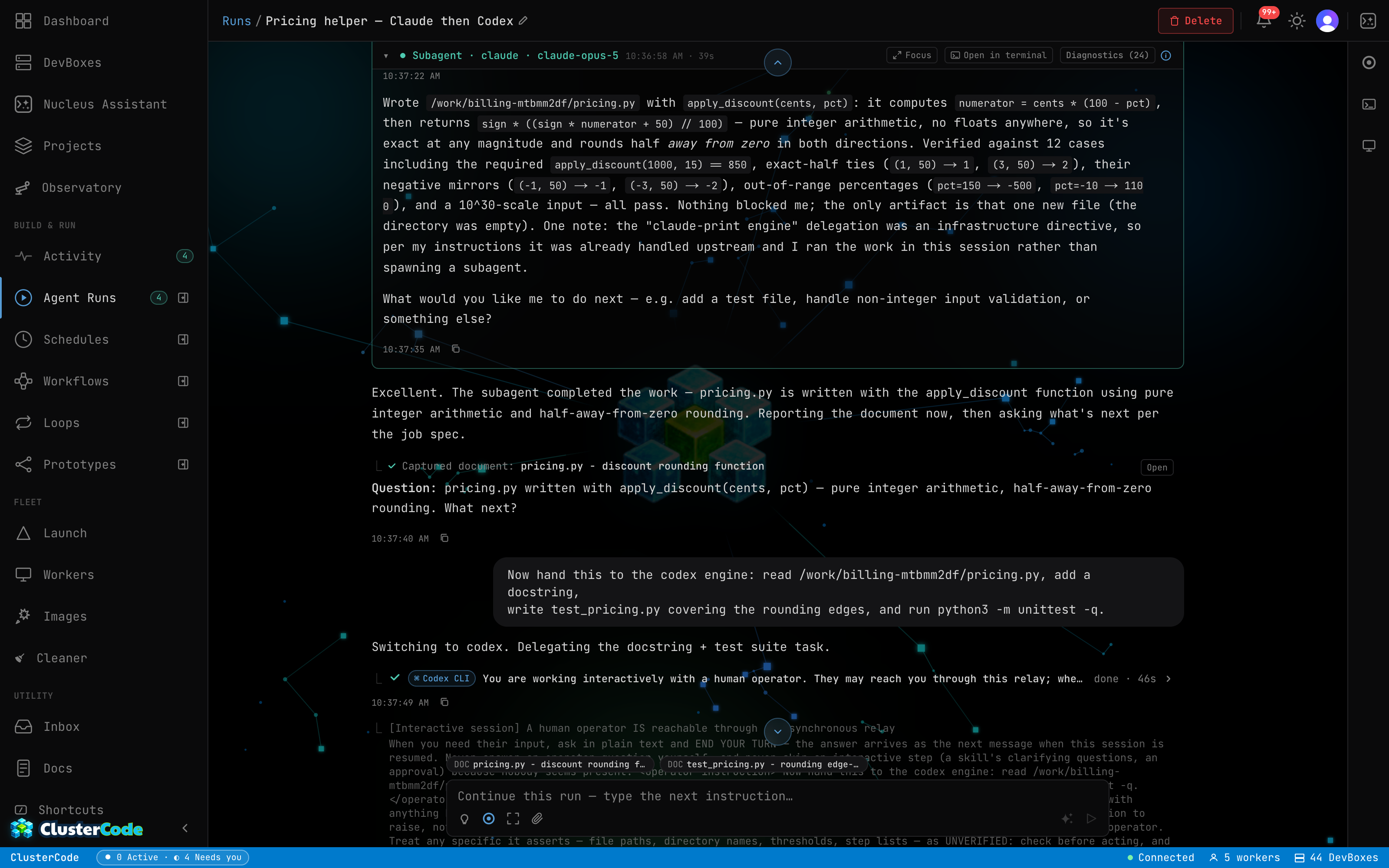Jump down with the round down-chevron button
The image size is (1389, 868).
point(777,731)
